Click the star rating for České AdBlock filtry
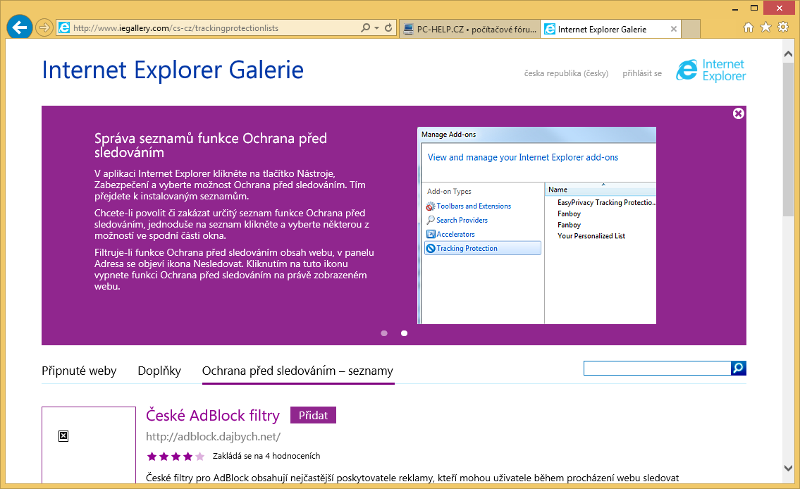The height and width of the screenshot is (489, 800). pyautogui.click(x=176, y=456)
